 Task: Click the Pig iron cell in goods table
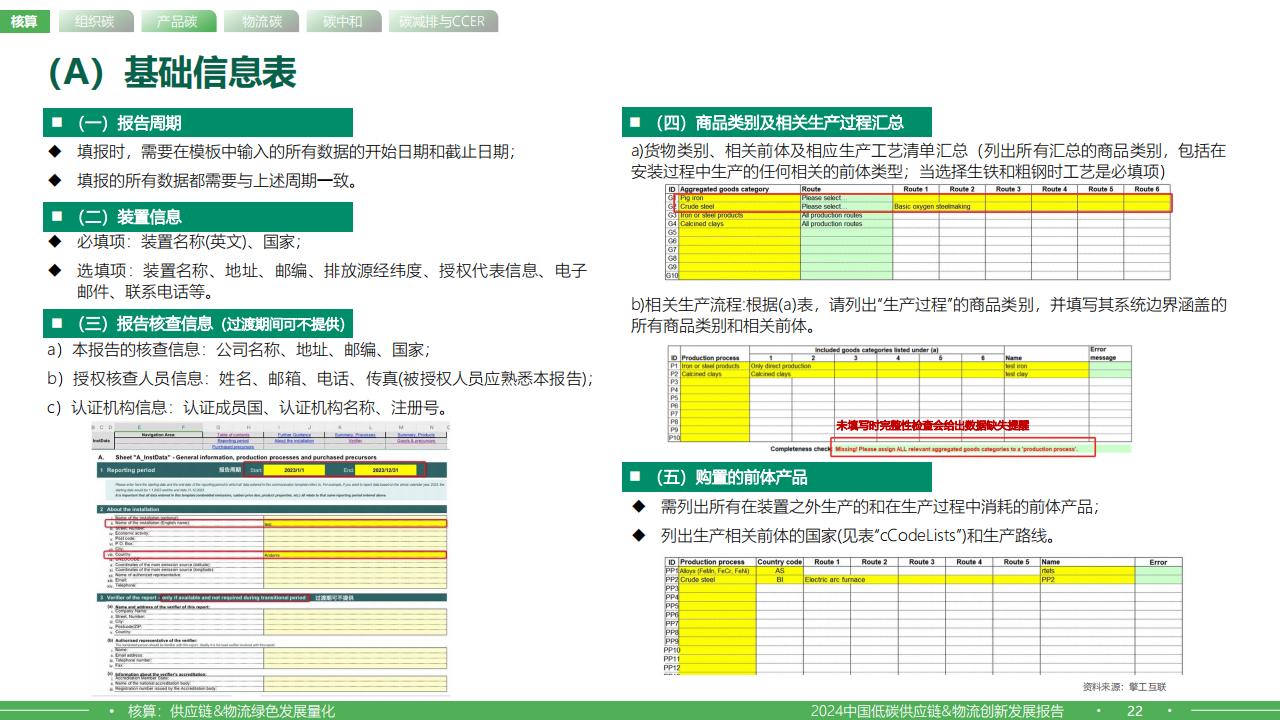(739, 198)
